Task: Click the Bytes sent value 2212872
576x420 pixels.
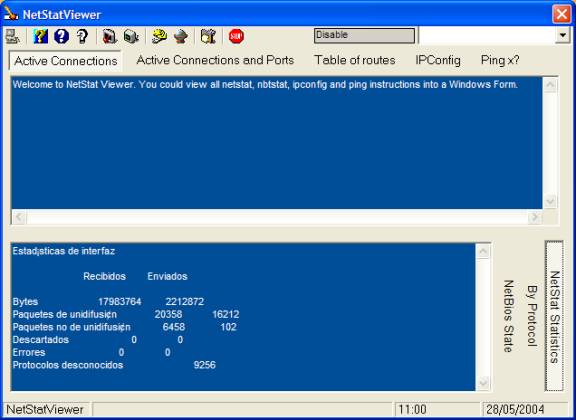Action: point(184,302)
